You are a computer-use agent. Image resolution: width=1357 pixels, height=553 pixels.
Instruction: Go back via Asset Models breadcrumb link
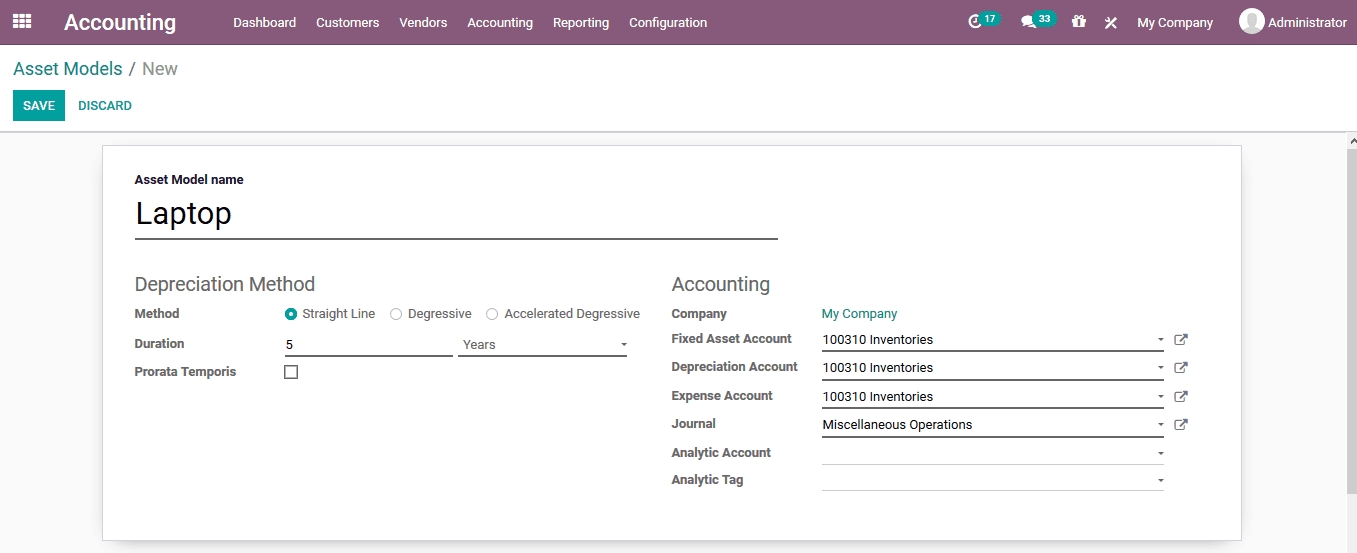point(67,69)
